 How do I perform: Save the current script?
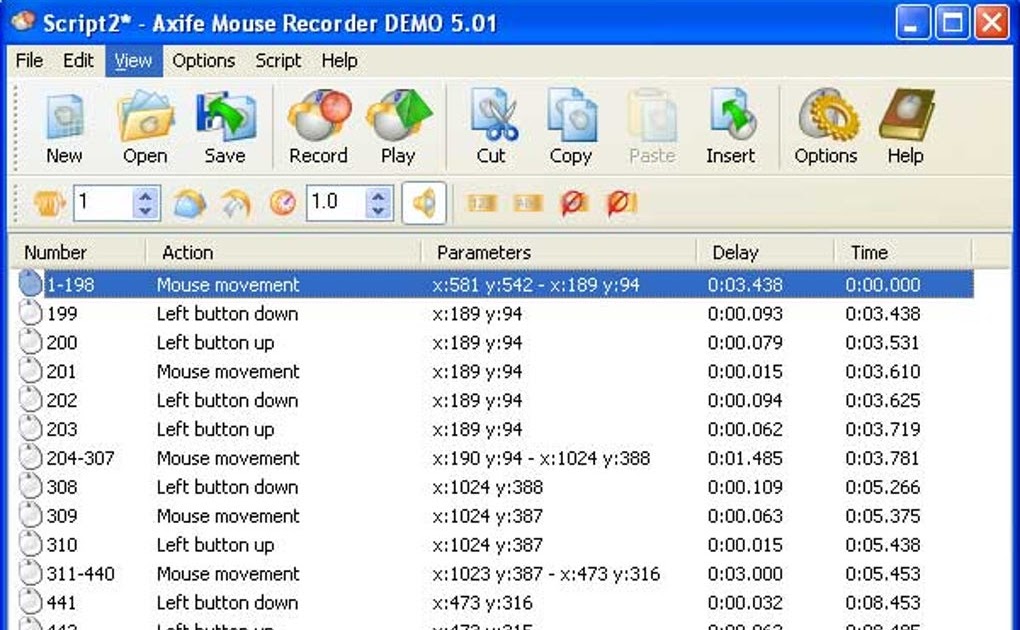point(225,128)
